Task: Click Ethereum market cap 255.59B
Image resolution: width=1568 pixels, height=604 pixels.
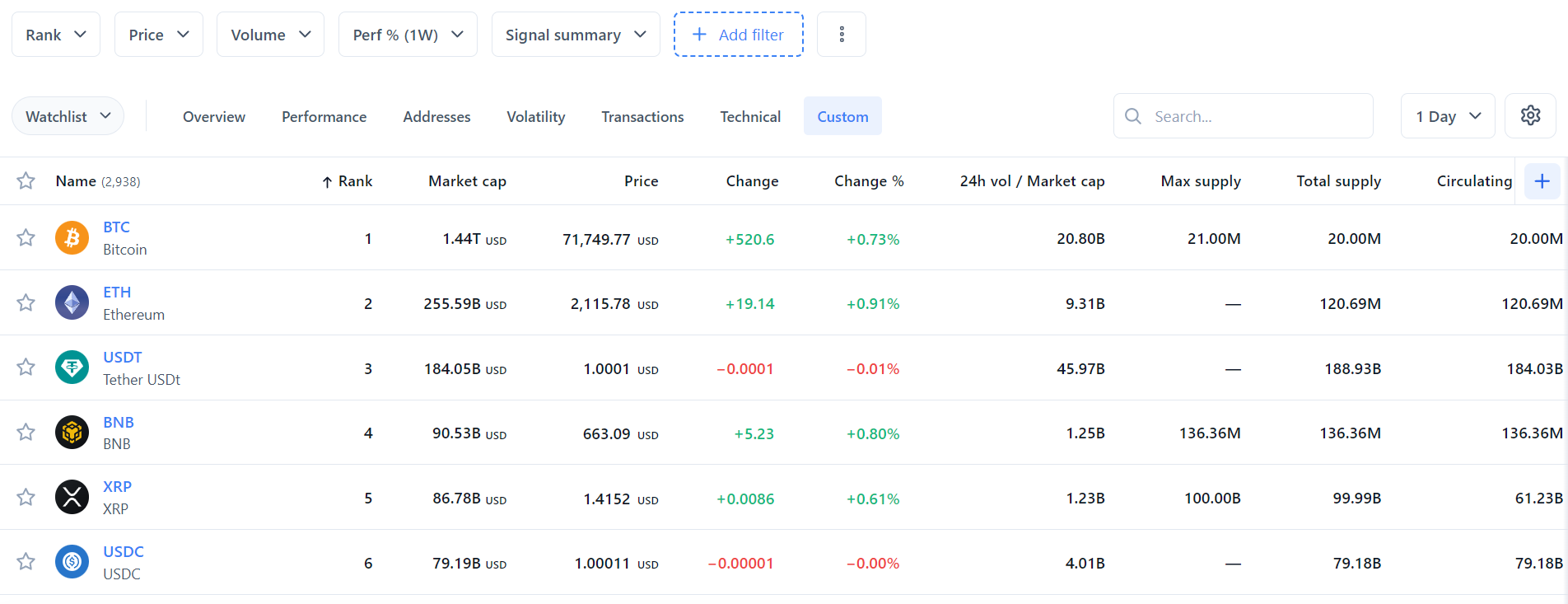Action: pyautogui.click(x=452, y=303)
